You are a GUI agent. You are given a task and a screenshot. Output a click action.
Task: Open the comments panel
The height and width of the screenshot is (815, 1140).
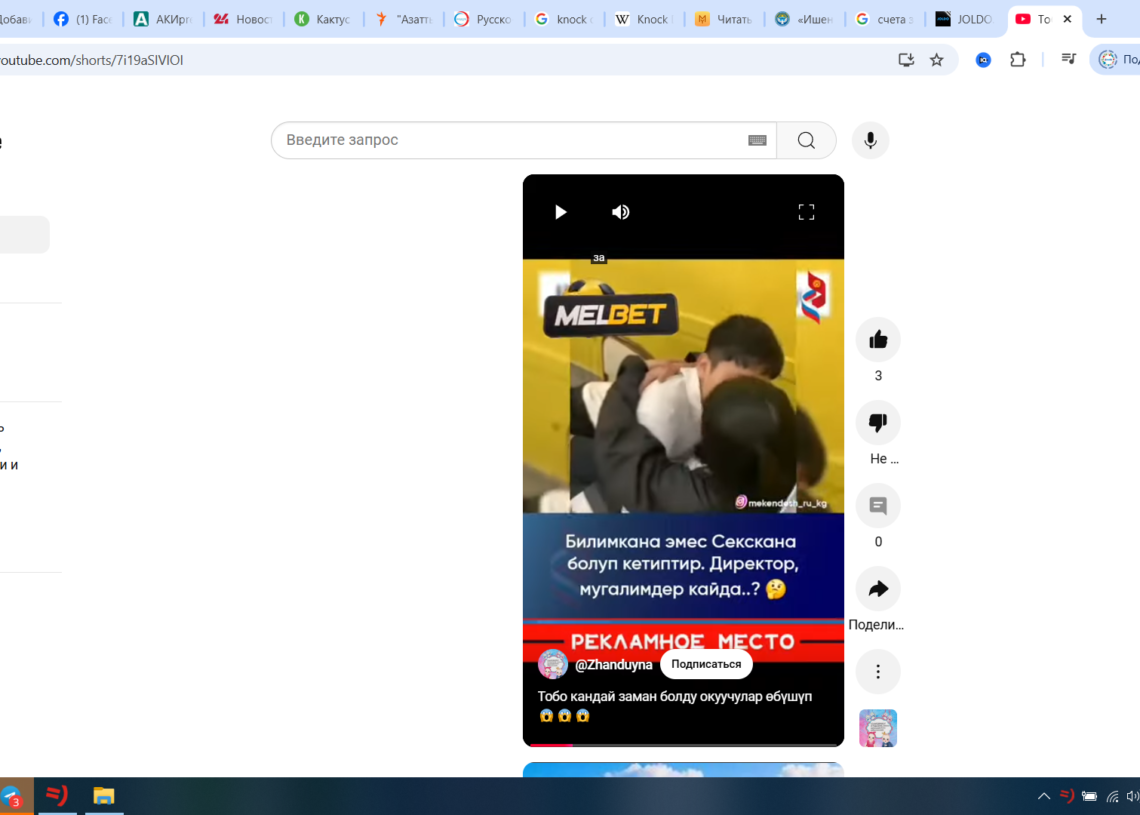pyautogui.click(x=878, y=506)
